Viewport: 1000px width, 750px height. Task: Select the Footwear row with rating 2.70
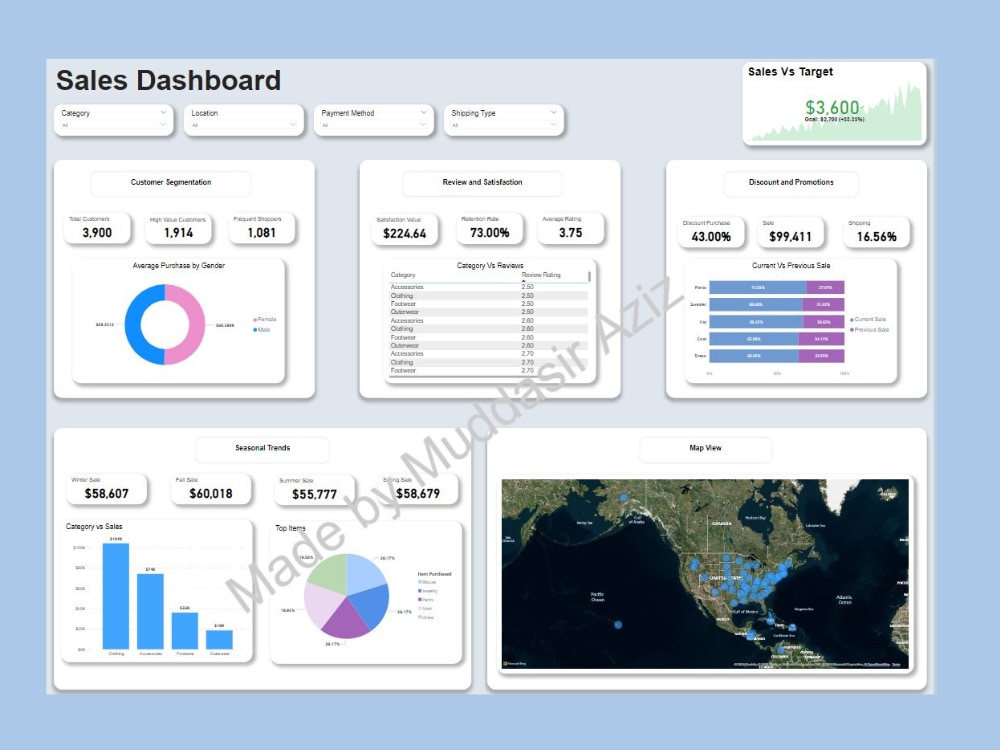coord(489,371)
